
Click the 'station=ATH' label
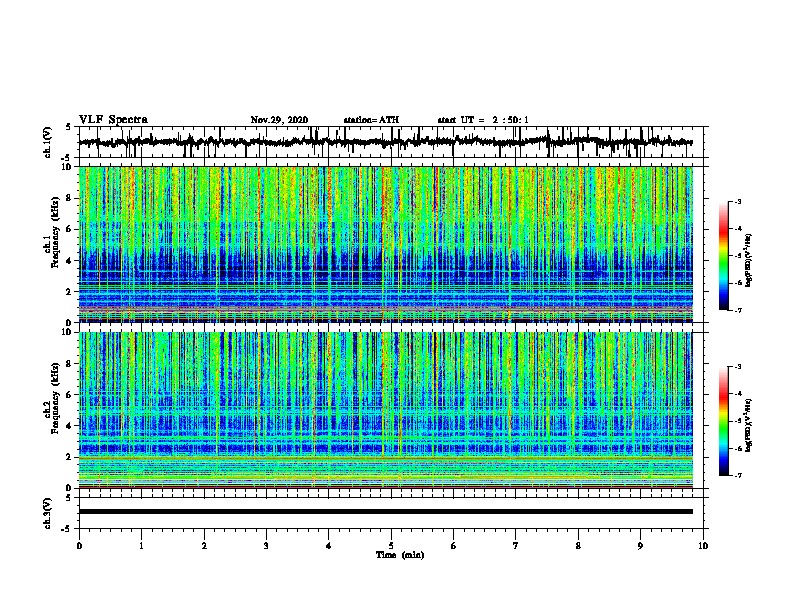[371, 120]
